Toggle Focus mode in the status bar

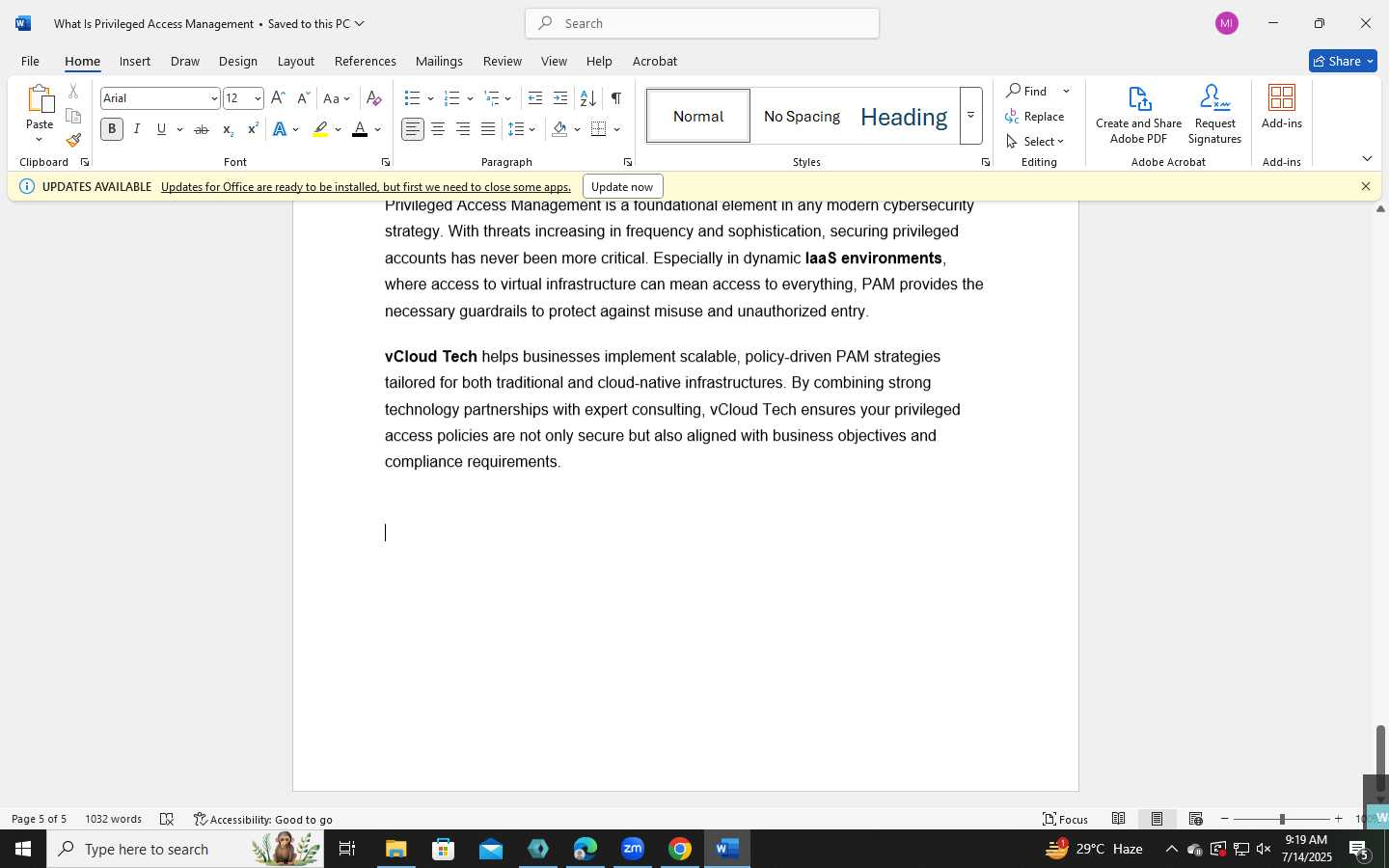tap(1065, 819)
